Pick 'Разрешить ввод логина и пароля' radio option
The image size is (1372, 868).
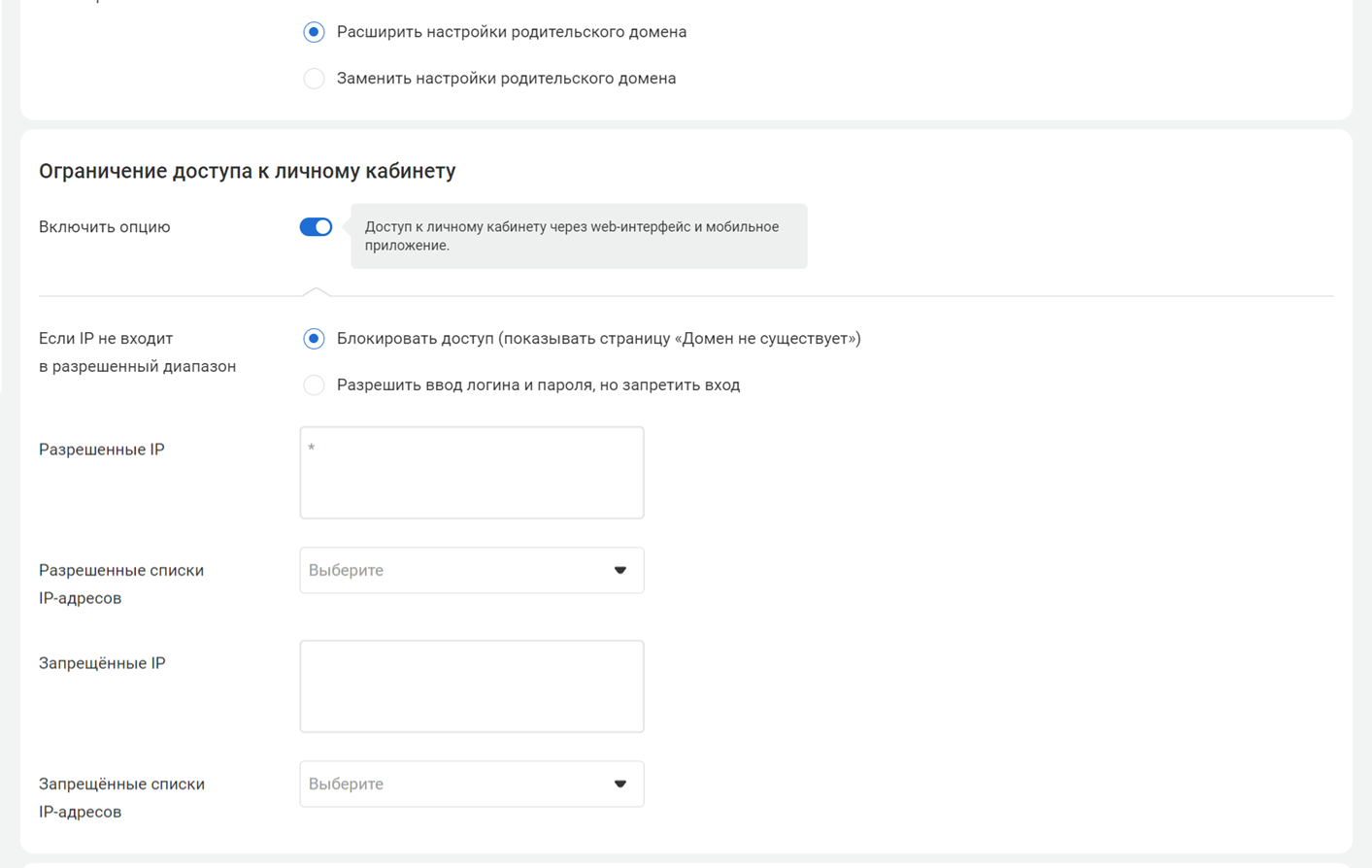[x=314, y=385]
